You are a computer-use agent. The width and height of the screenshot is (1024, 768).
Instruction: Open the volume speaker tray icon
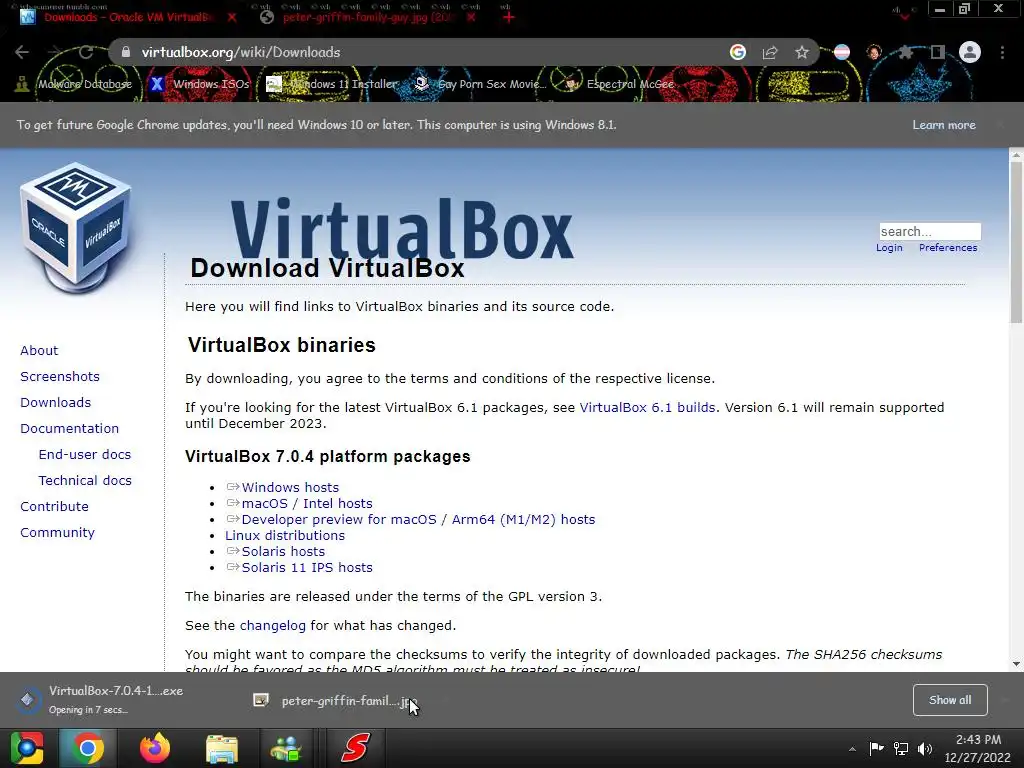[x=925, y=748]
